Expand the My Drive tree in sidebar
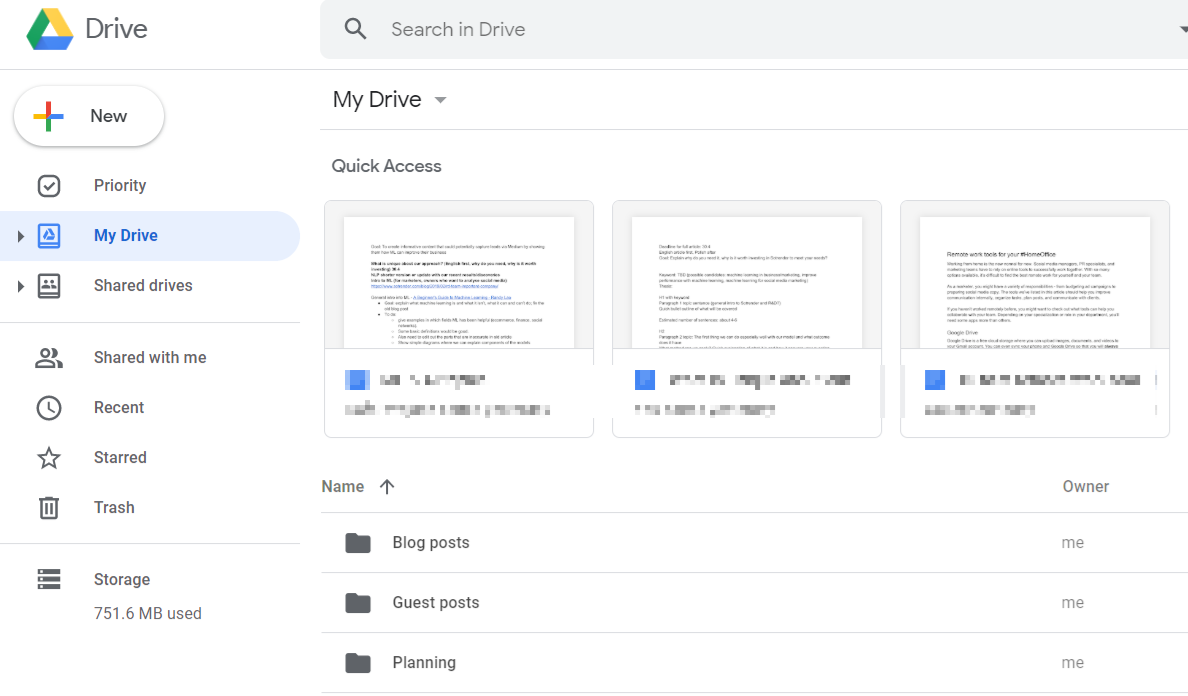This screenshot has width=1188, height=696. pos(19,236)
